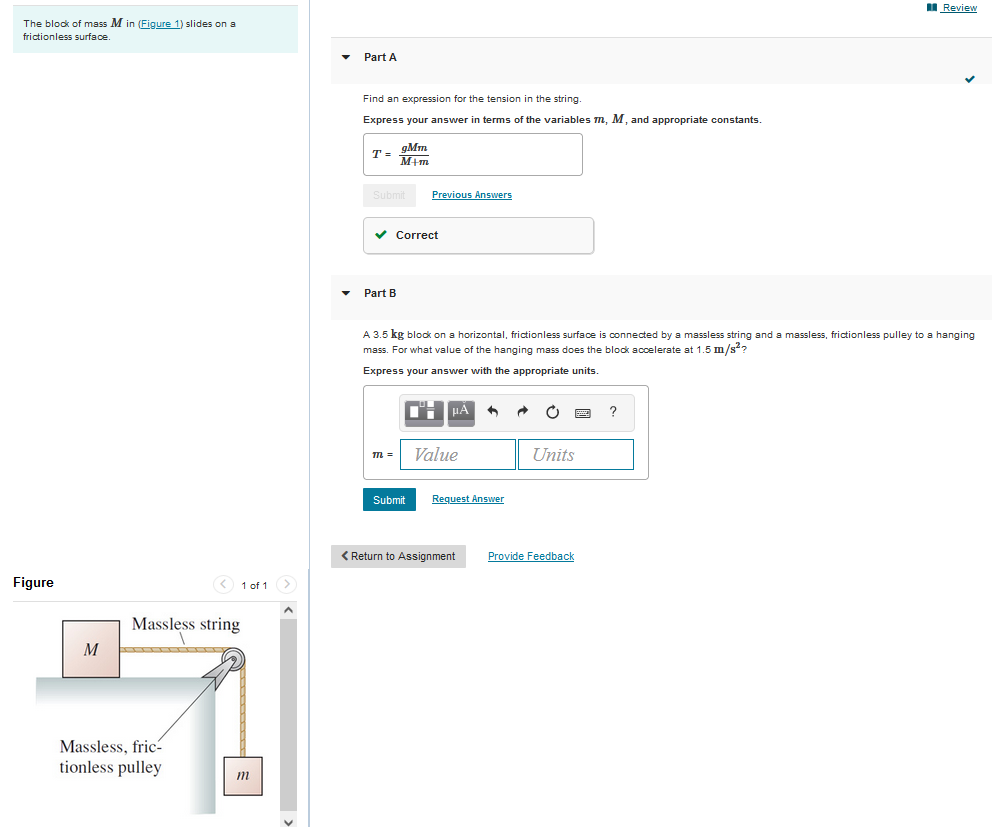Click inside the Units input field
1001x827 pixels.
tap(575, 454)
